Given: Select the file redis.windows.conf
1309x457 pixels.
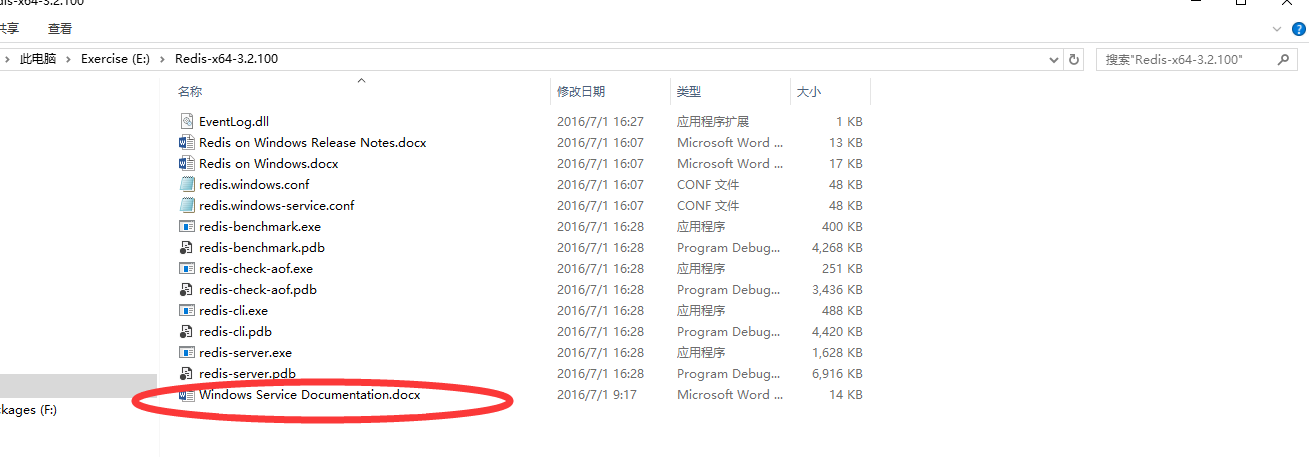Looking at the screenshot, I should (x=254, y=184).
